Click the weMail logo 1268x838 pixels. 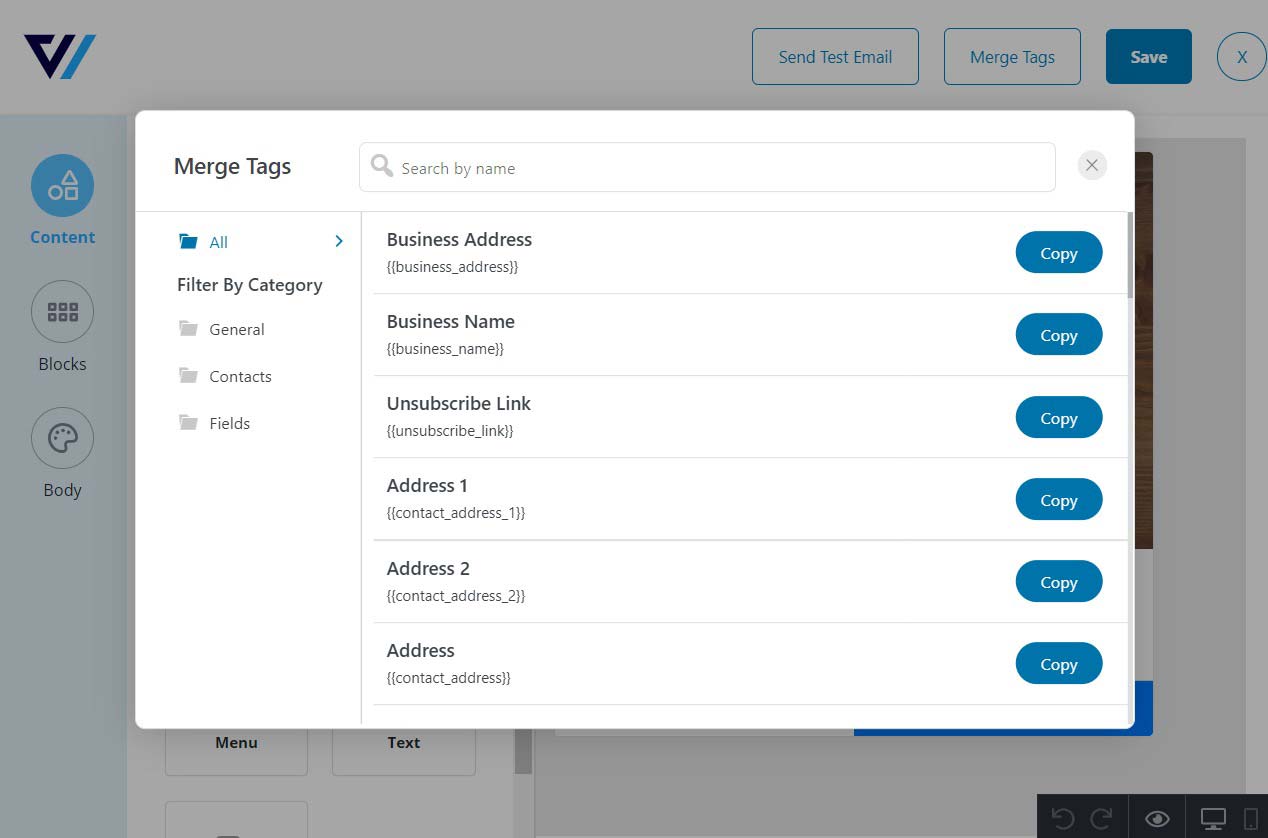[59, 57]
